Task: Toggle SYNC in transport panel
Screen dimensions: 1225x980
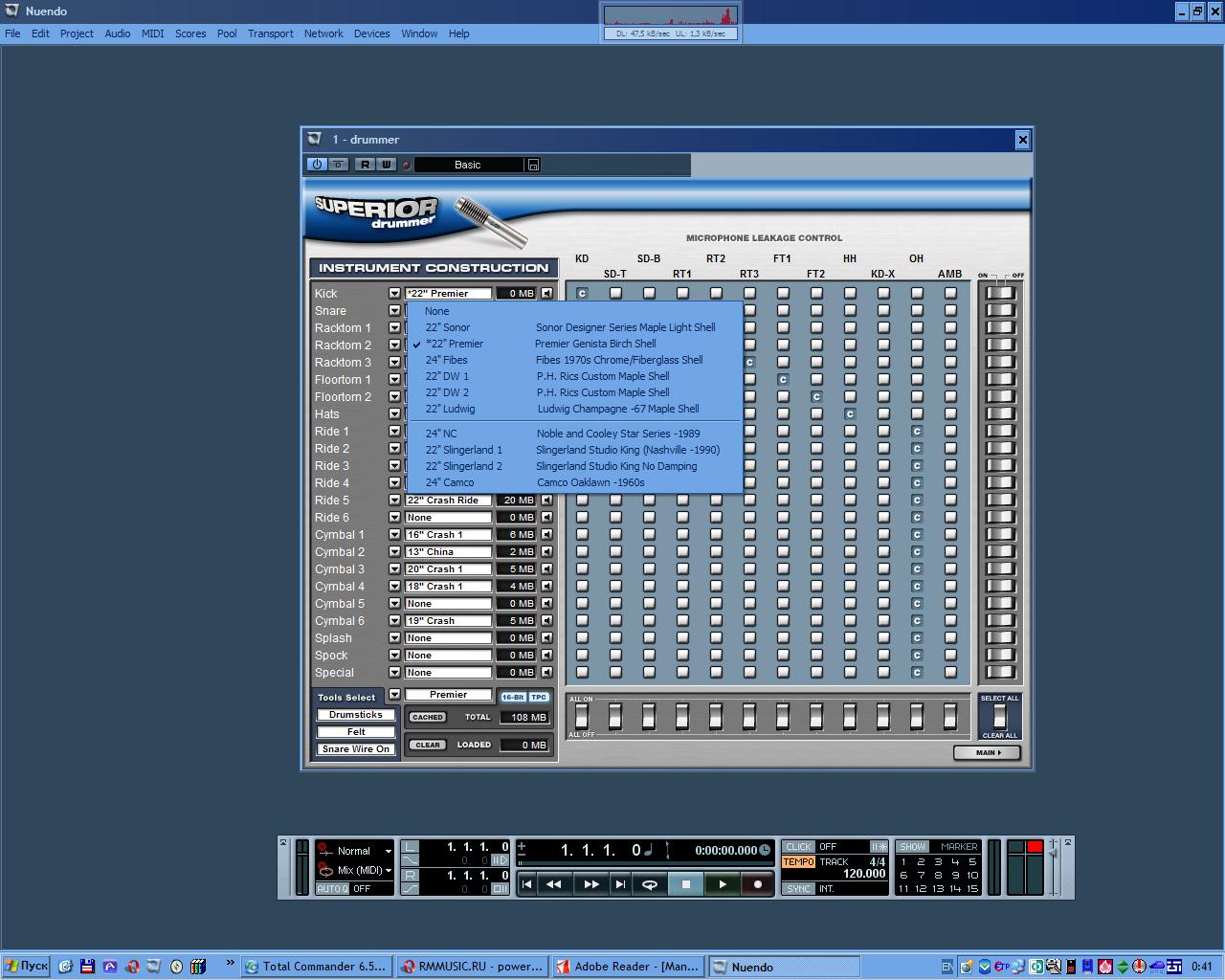Action: 798,889
